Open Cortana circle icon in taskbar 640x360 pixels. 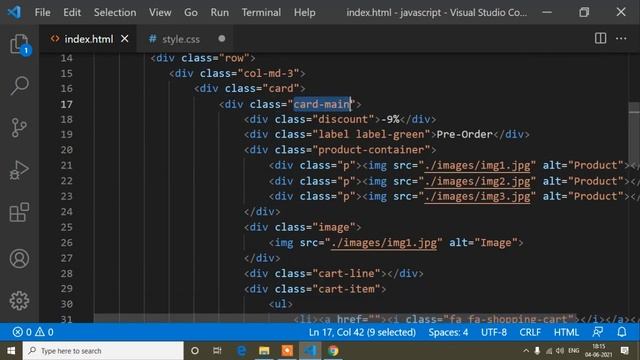pos(195,351)
